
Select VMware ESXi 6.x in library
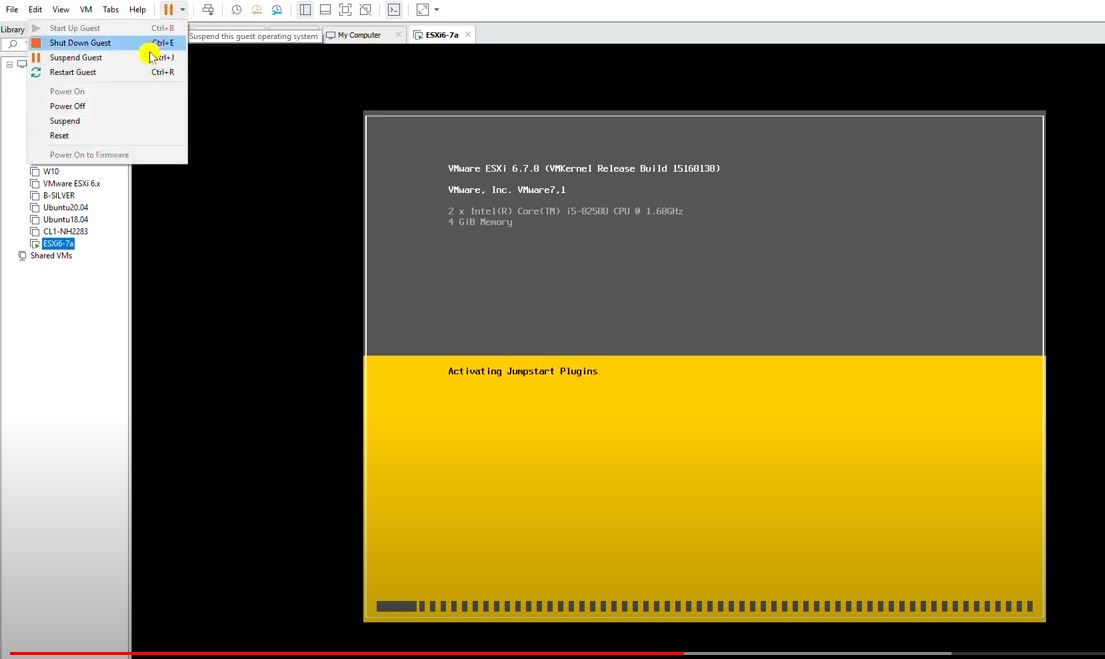pyautogui.click(x=72, y=183)
